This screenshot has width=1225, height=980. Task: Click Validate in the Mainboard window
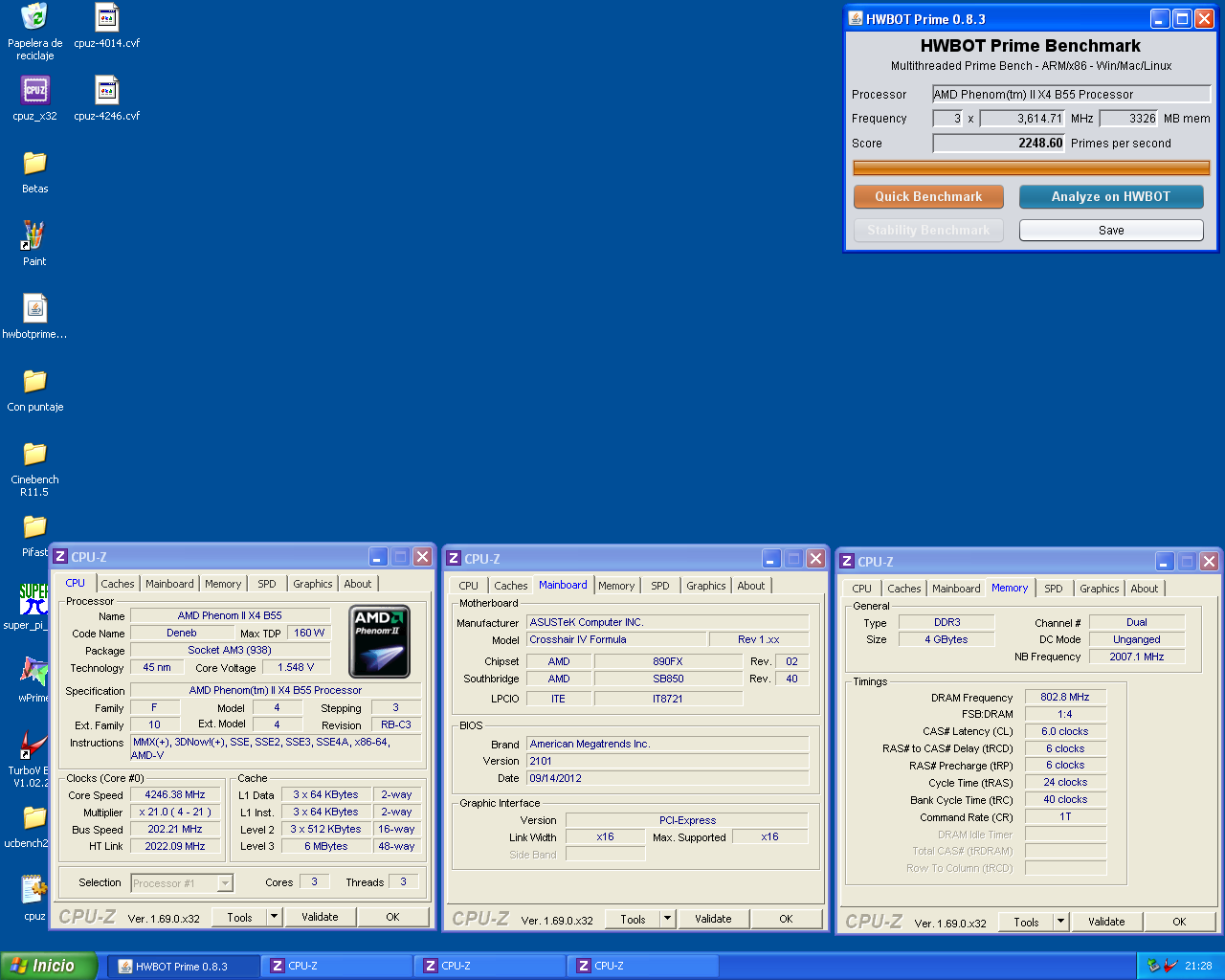click(x=713, y=919)
